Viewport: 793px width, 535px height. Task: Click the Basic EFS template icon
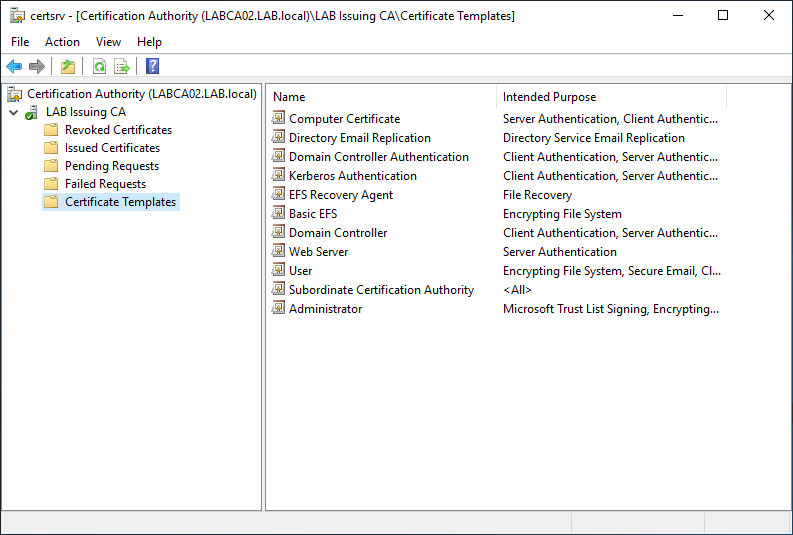[278, 213]
